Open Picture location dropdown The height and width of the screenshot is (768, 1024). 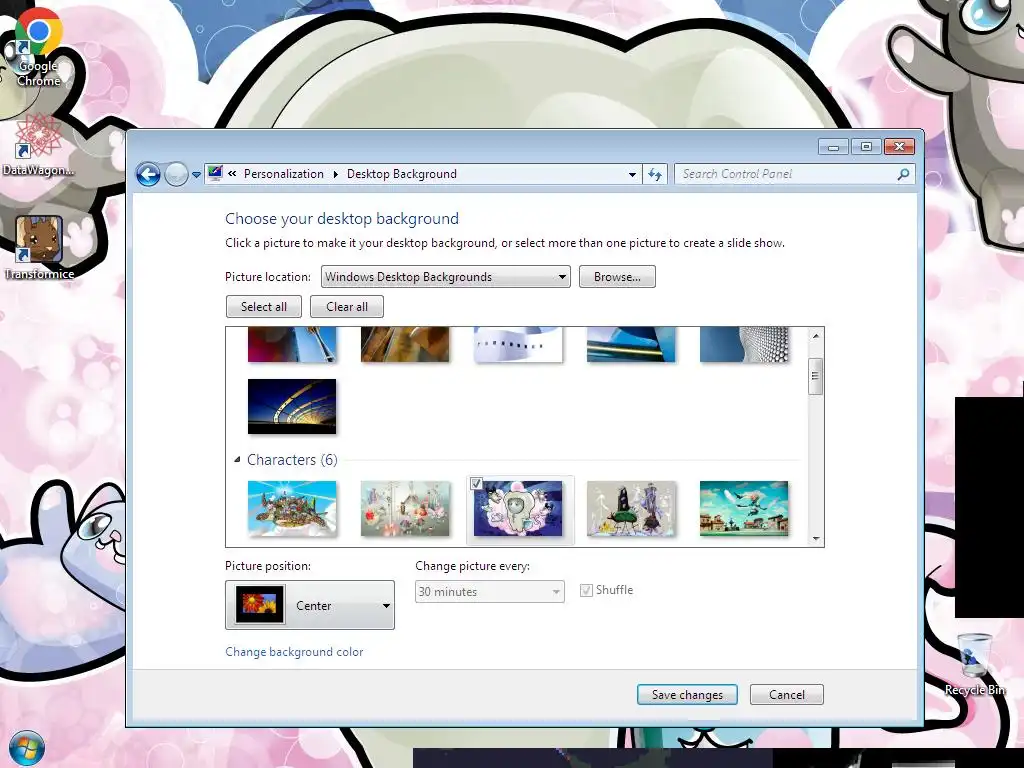445,277
